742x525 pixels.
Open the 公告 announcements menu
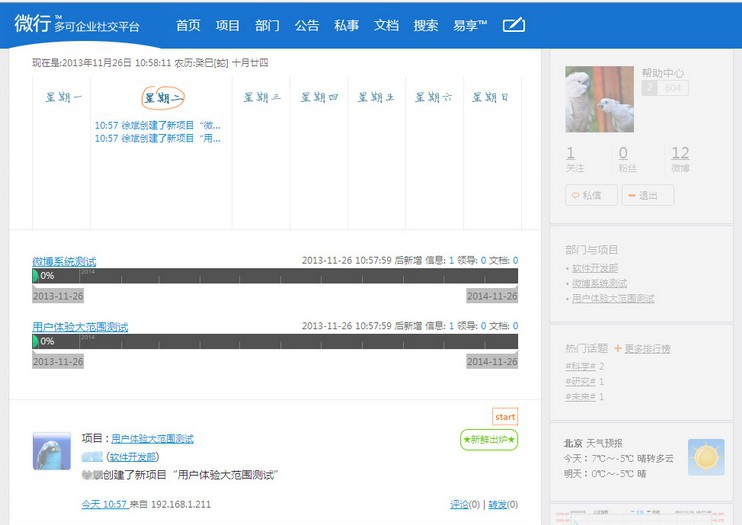[307, 25]
